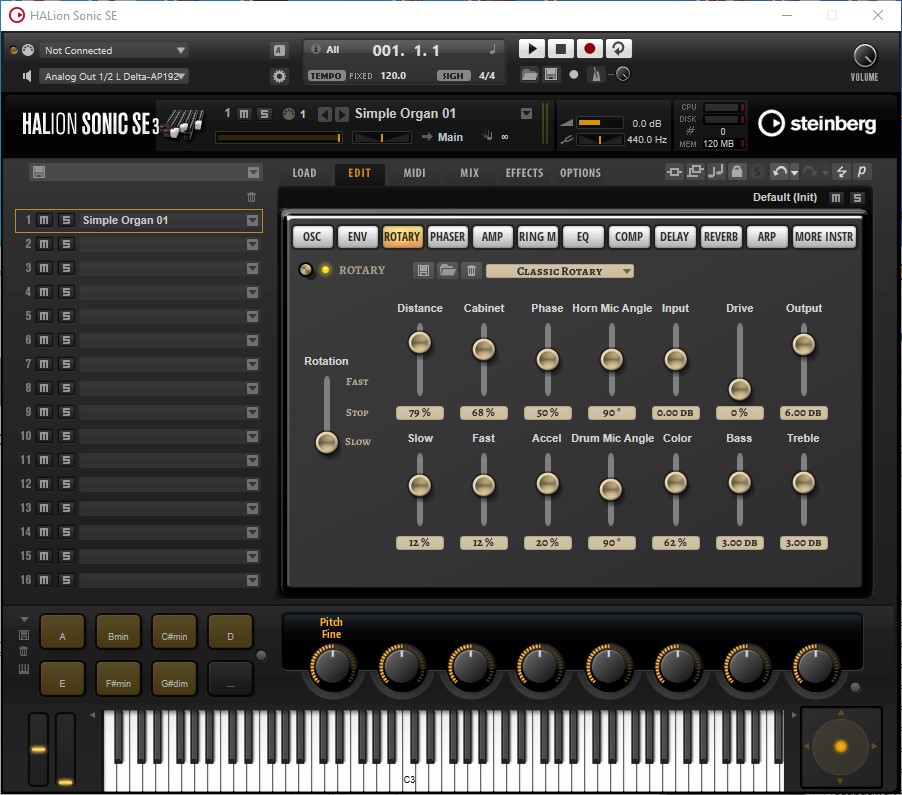Click the Rotation speed slider knob
The image size is (902, 795).
(x=327, y=442)
